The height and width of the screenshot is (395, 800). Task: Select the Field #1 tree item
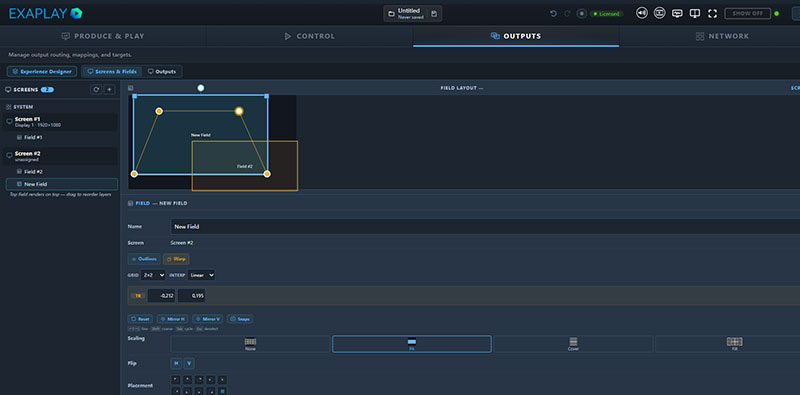(33, 138)
